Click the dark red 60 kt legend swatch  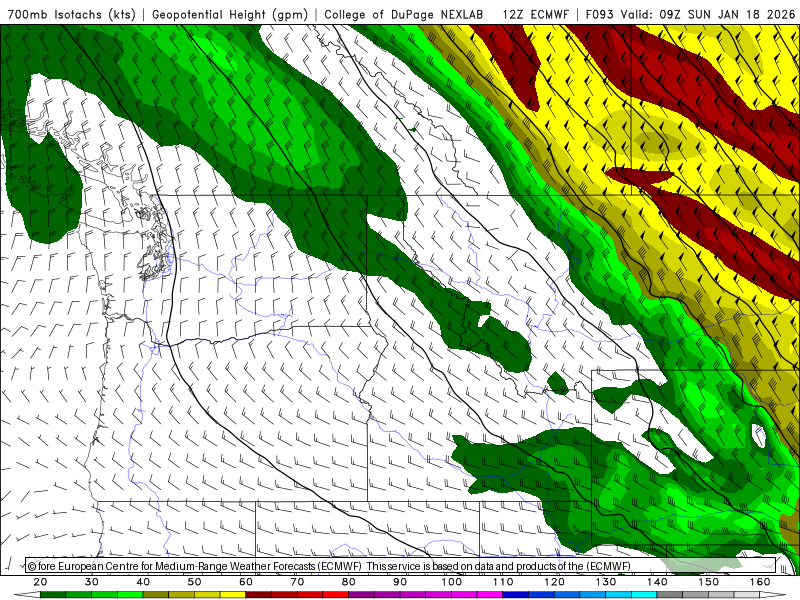point(259,595)
